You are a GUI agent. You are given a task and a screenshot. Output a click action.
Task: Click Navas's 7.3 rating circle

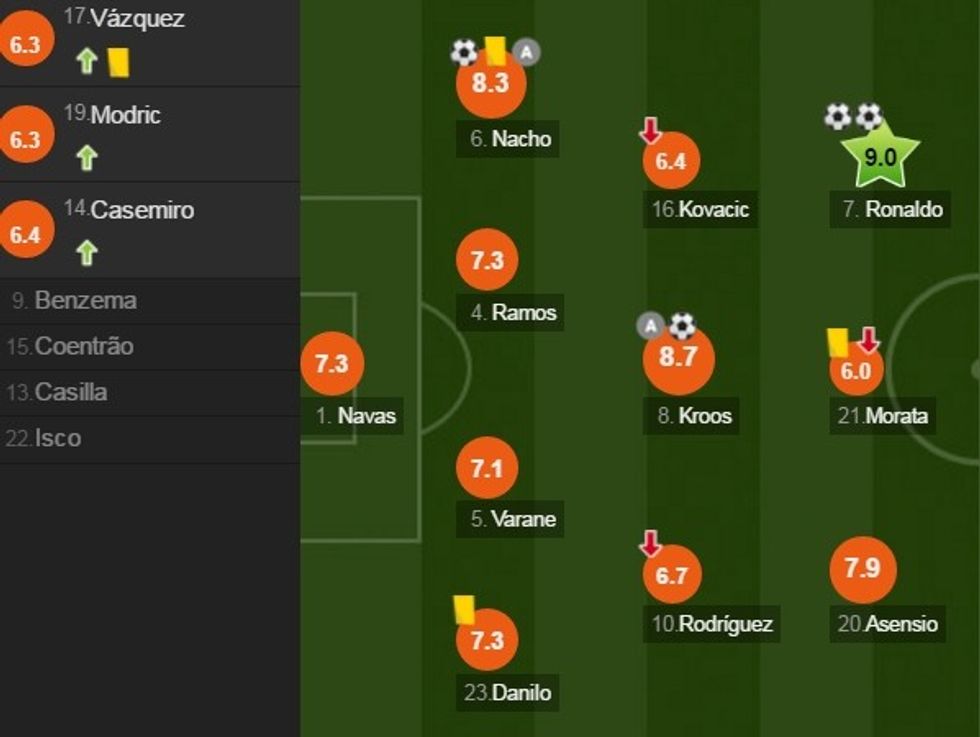(331, 363)
